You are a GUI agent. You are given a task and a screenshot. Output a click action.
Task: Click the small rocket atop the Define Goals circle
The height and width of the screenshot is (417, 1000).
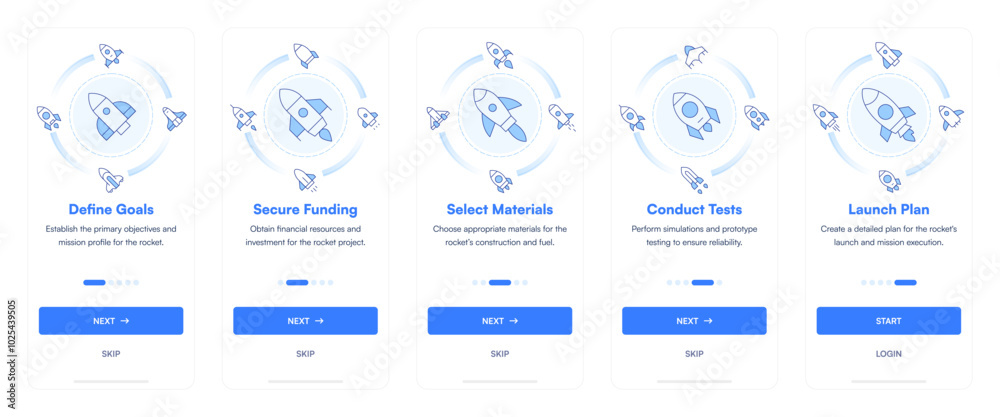[x=111, y=55]
